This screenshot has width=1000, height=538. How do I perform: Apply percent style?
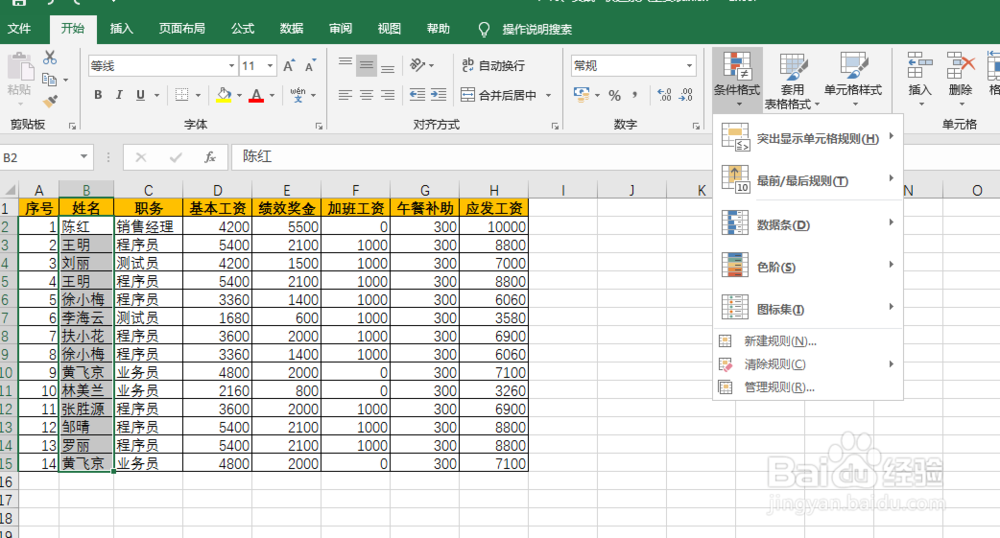[x=614, y=95]
